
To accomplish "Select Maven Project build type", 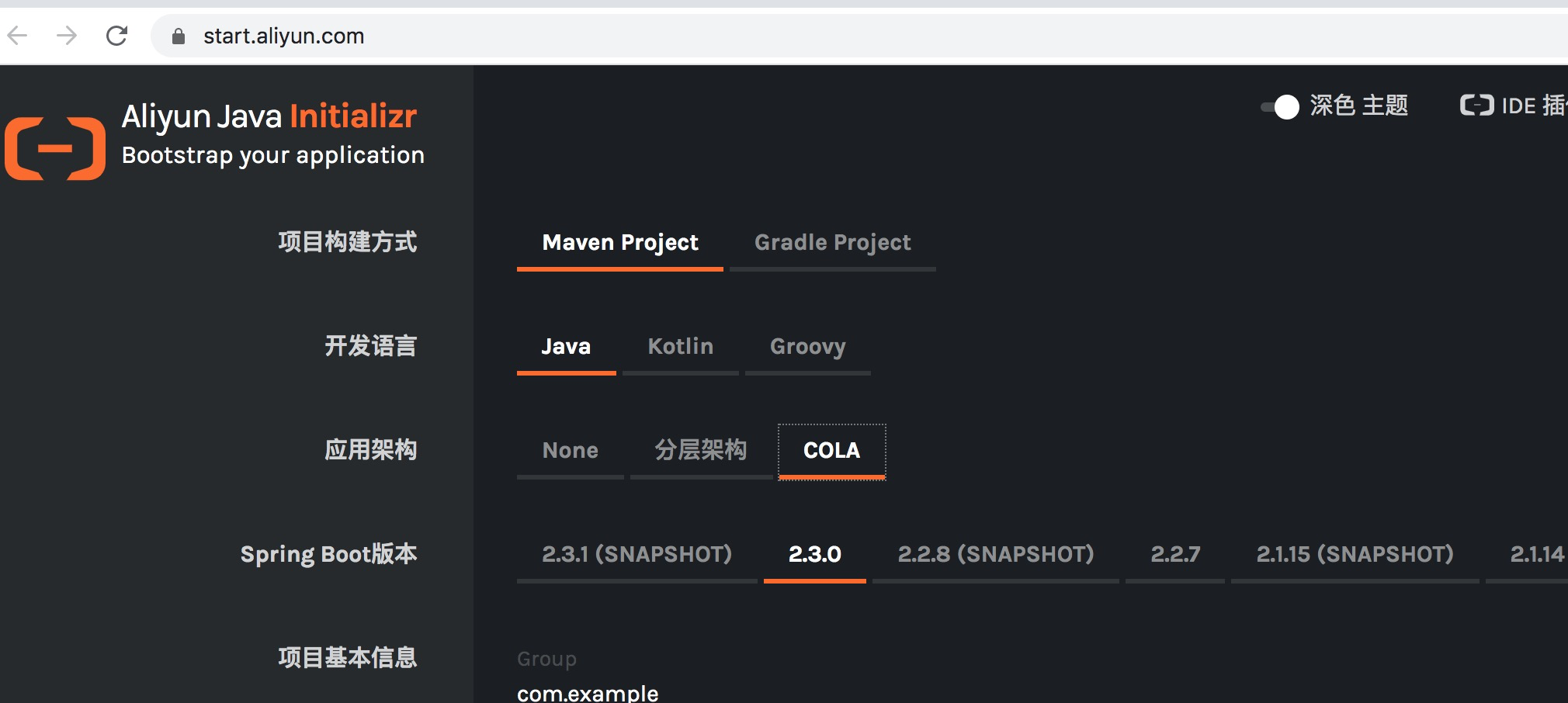I will (620, 244).
